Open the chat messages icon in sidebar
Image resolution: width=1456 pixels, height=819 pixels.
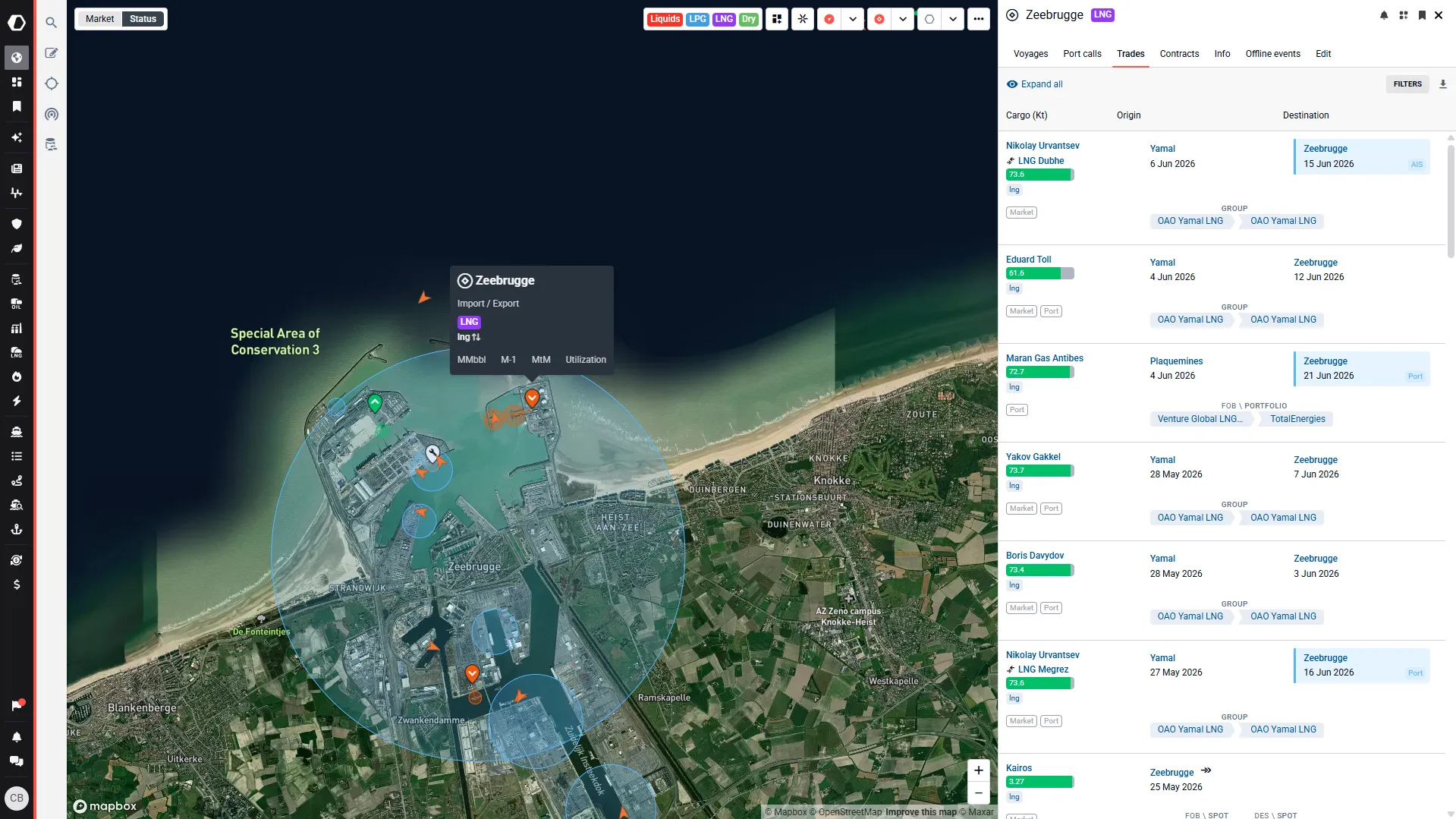pyautogui.click(x=17, y=761)
